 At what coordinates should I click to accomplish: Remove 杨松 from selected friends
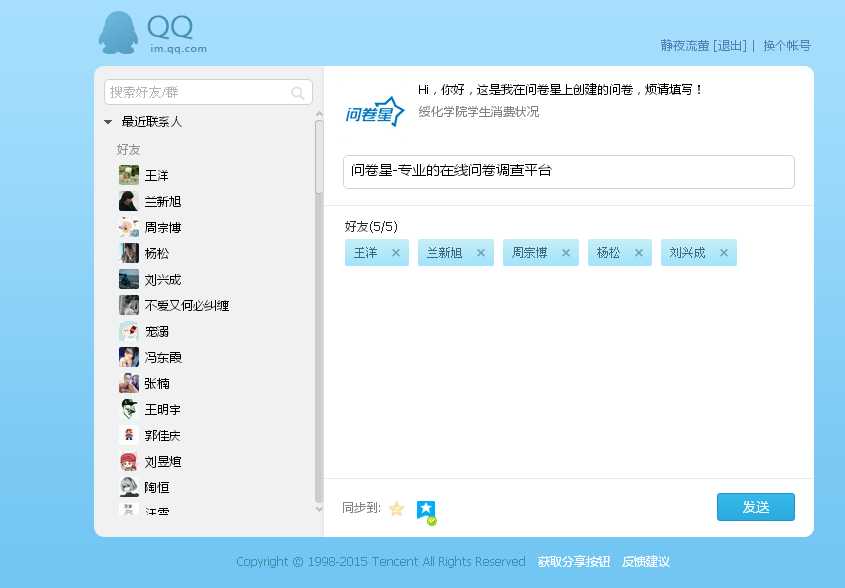click(639, 252)
